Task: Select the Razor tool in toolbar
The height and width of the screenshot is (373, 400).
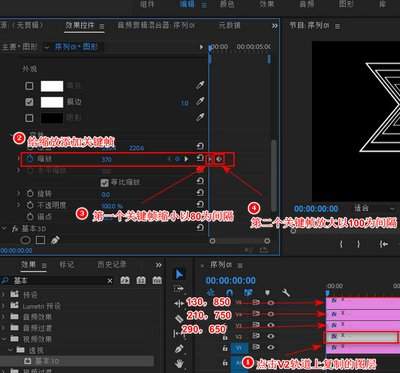Action: coord(179,319)
